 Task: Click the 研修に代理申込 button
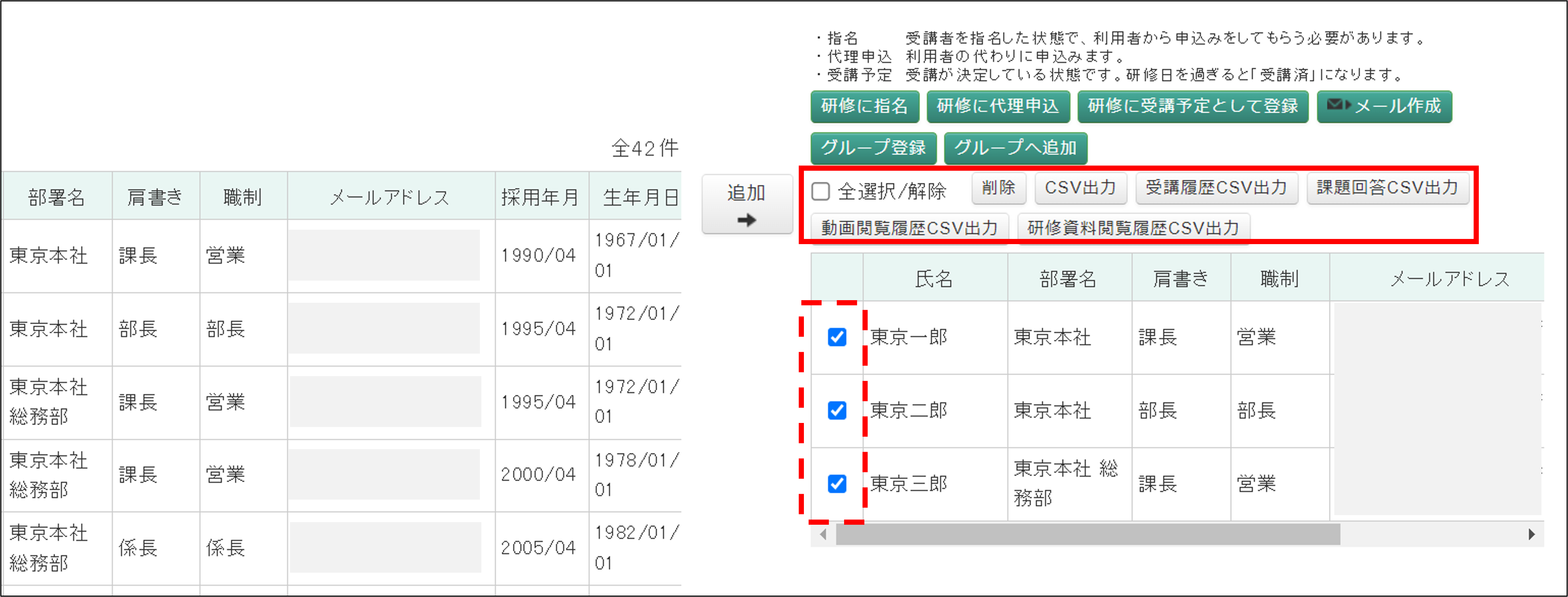998,107
